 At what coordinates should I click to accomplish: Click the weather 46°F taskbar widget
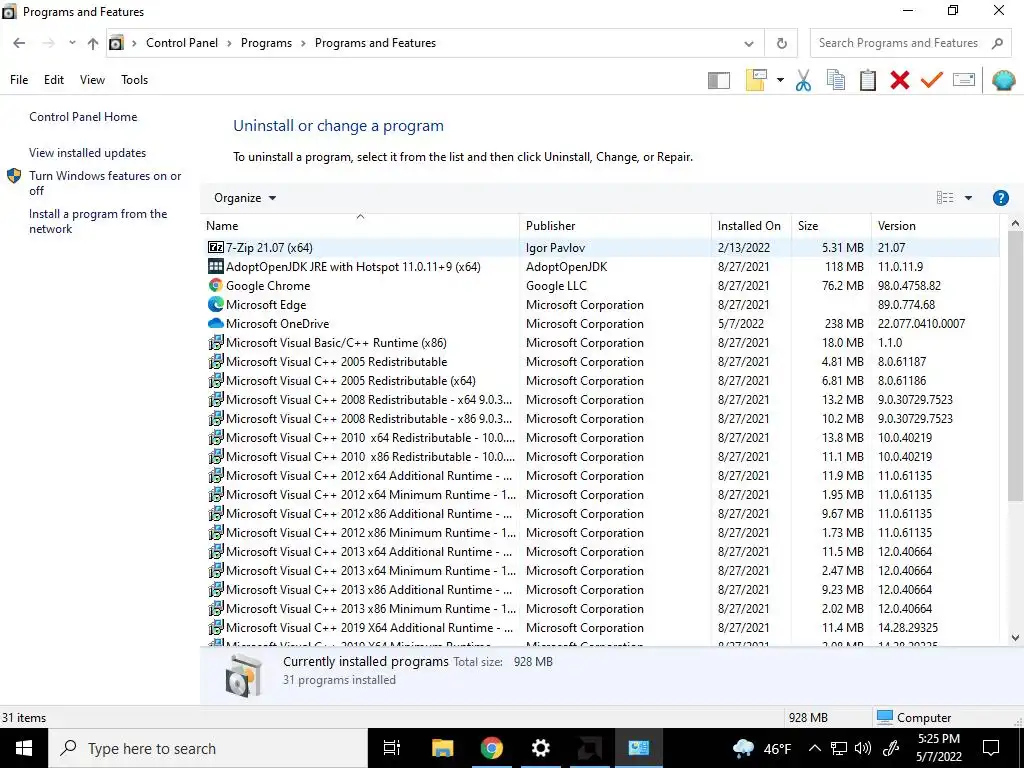tap(762, 748)
